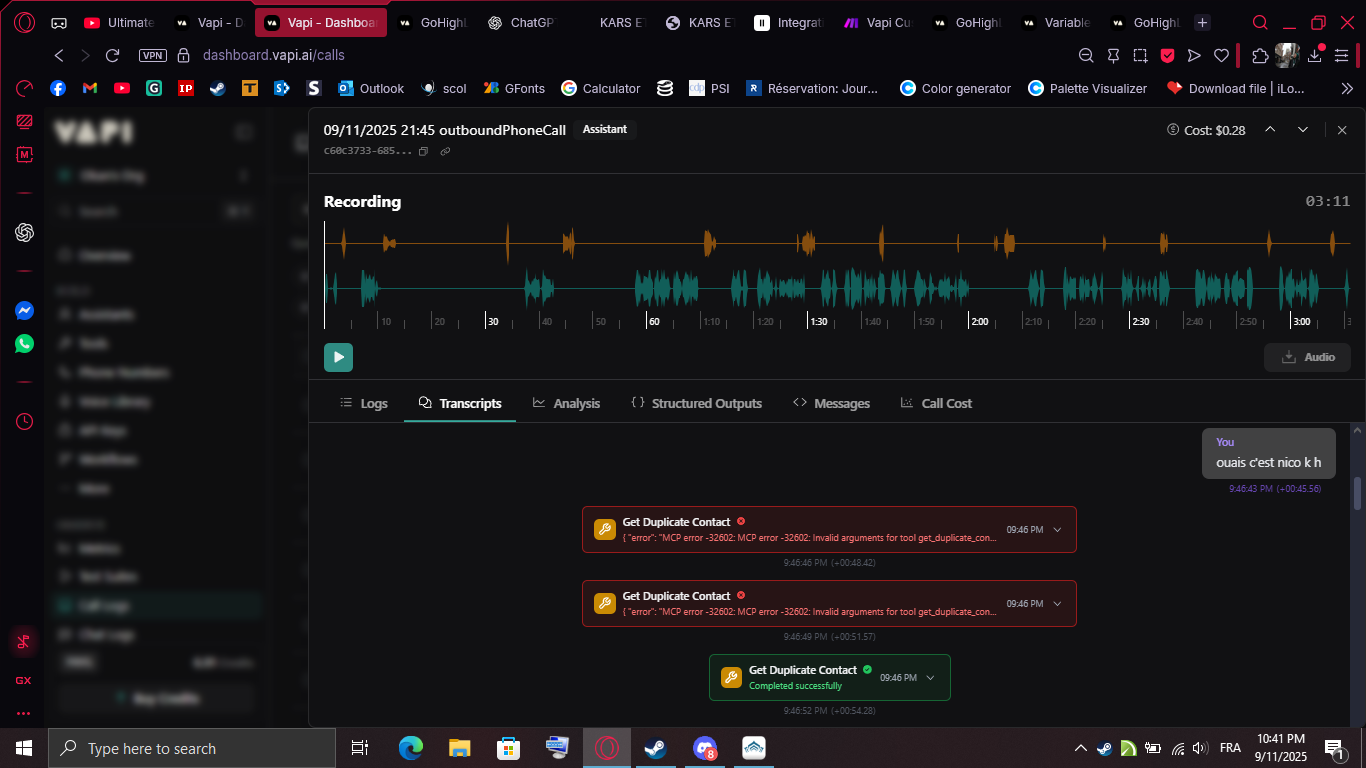Open History clock in the Opera sidebar

click(x=24, y=421)
